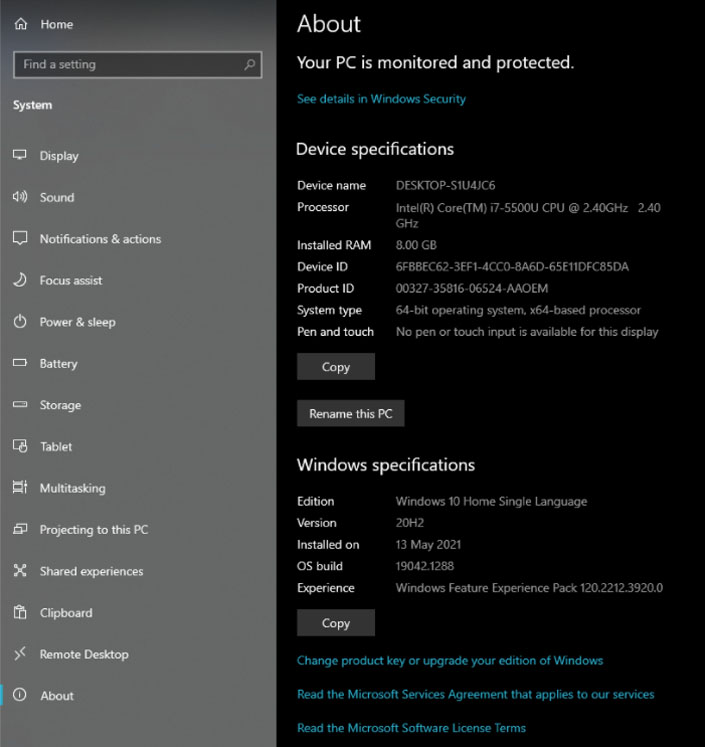The width and height of the screenshot is (705, 747).
Task: Open Remote Desktop label
Action: (84, 654)
